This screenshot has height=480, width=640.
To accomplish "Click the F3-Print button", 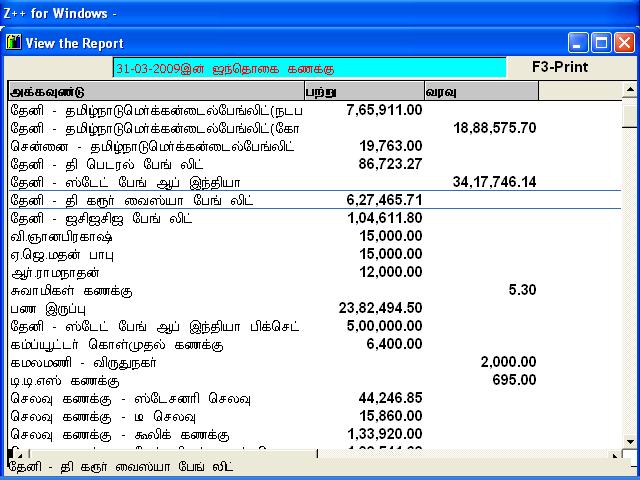I will (560, 67).
